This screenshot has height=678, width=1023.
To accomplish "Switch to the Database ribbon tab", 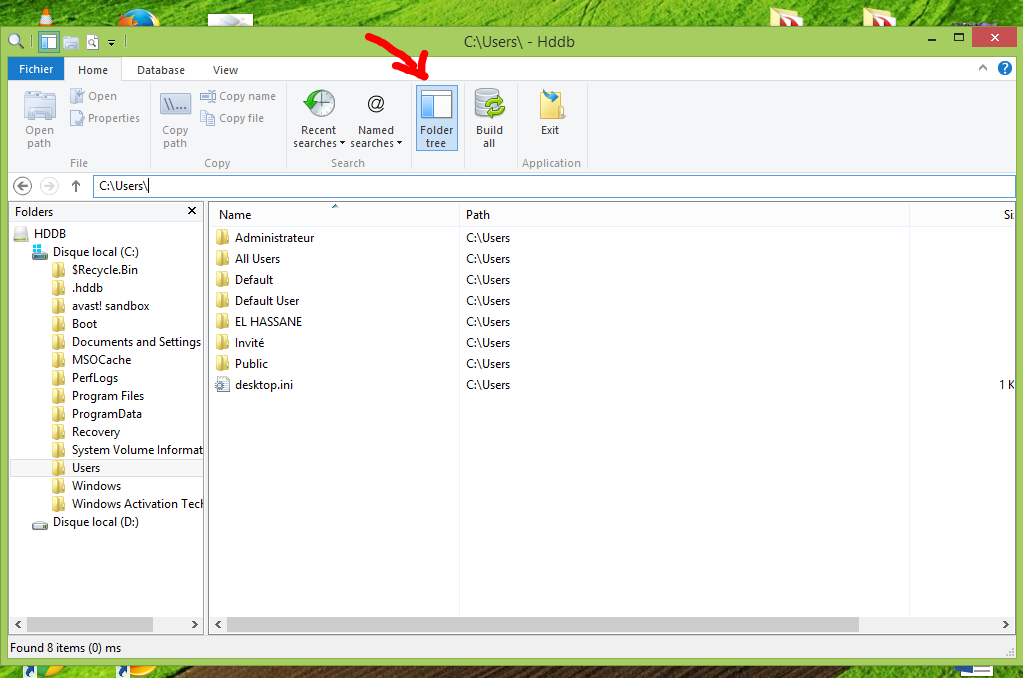I will coord(160,70).
